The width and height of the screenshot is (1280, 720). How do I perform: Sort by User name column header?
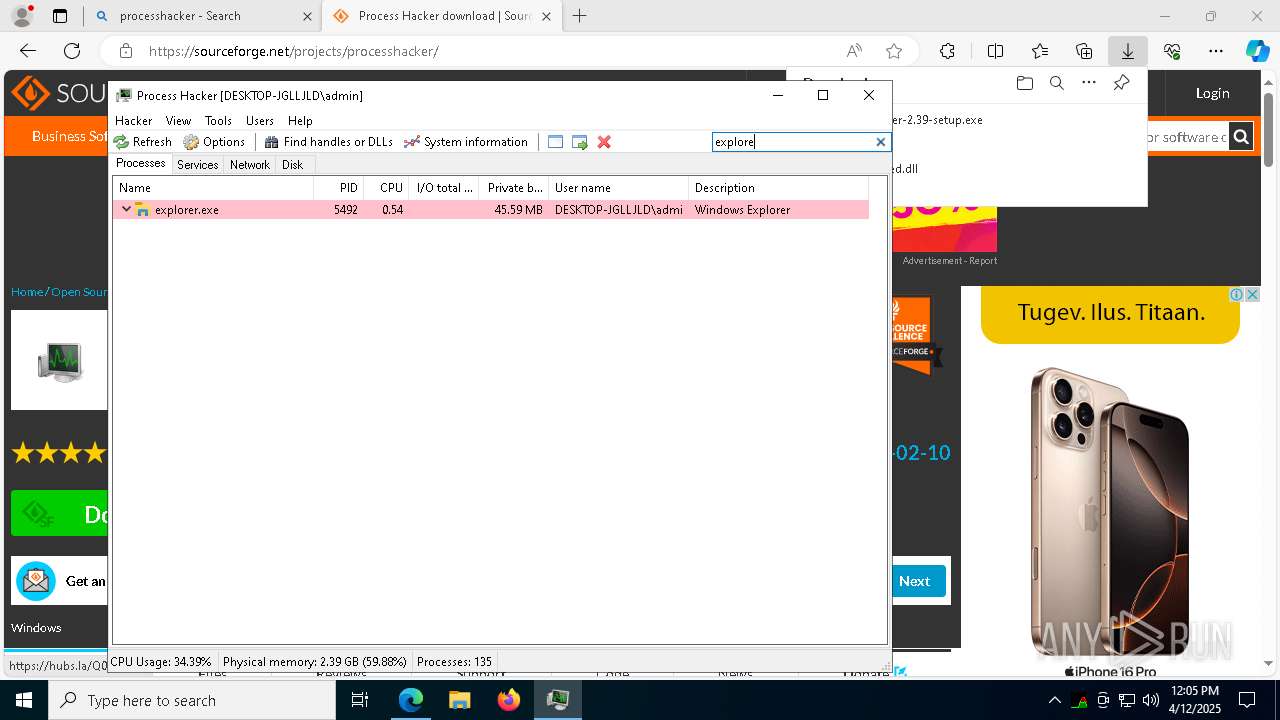pyautogui.click(x=619, y=188)
